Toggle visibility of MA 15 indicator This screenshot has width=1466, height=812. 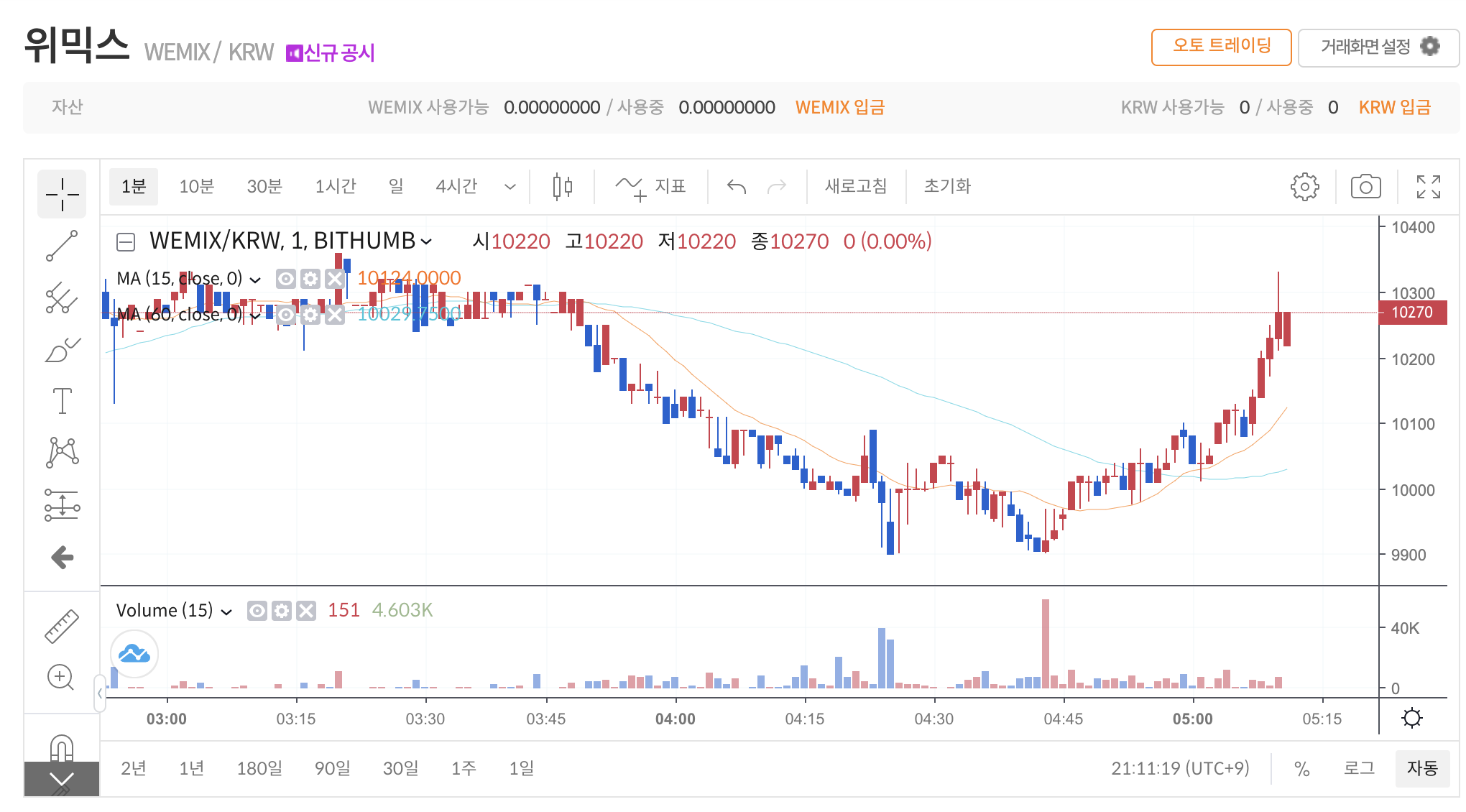[286, 279]
